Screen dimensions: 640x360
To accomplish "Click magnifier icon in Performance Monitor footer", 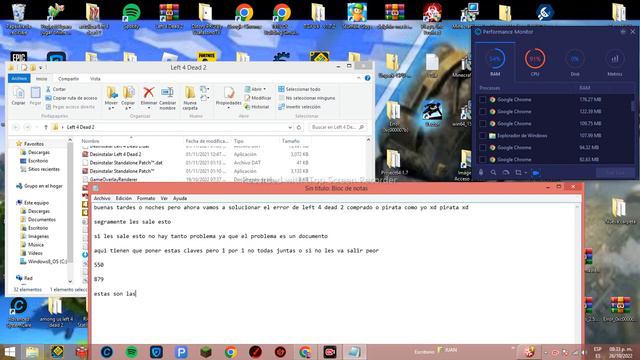I will 493,173.
